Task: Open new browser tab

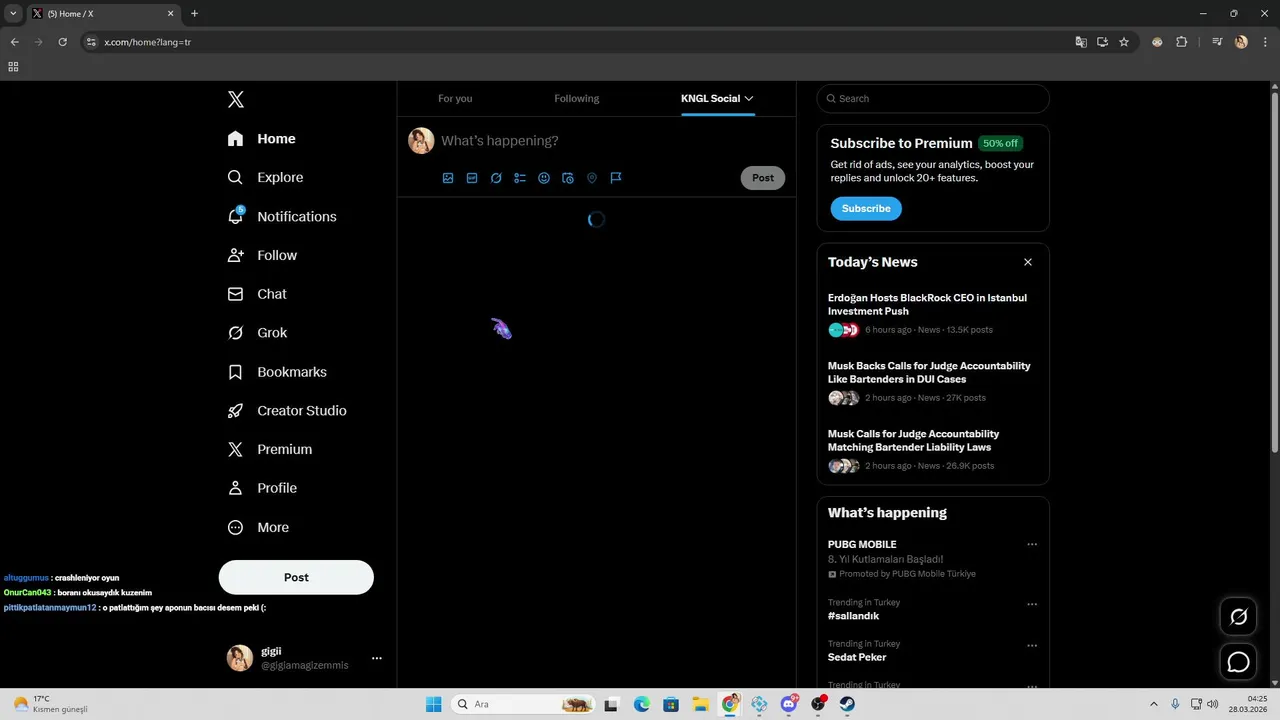Action: 194,14
